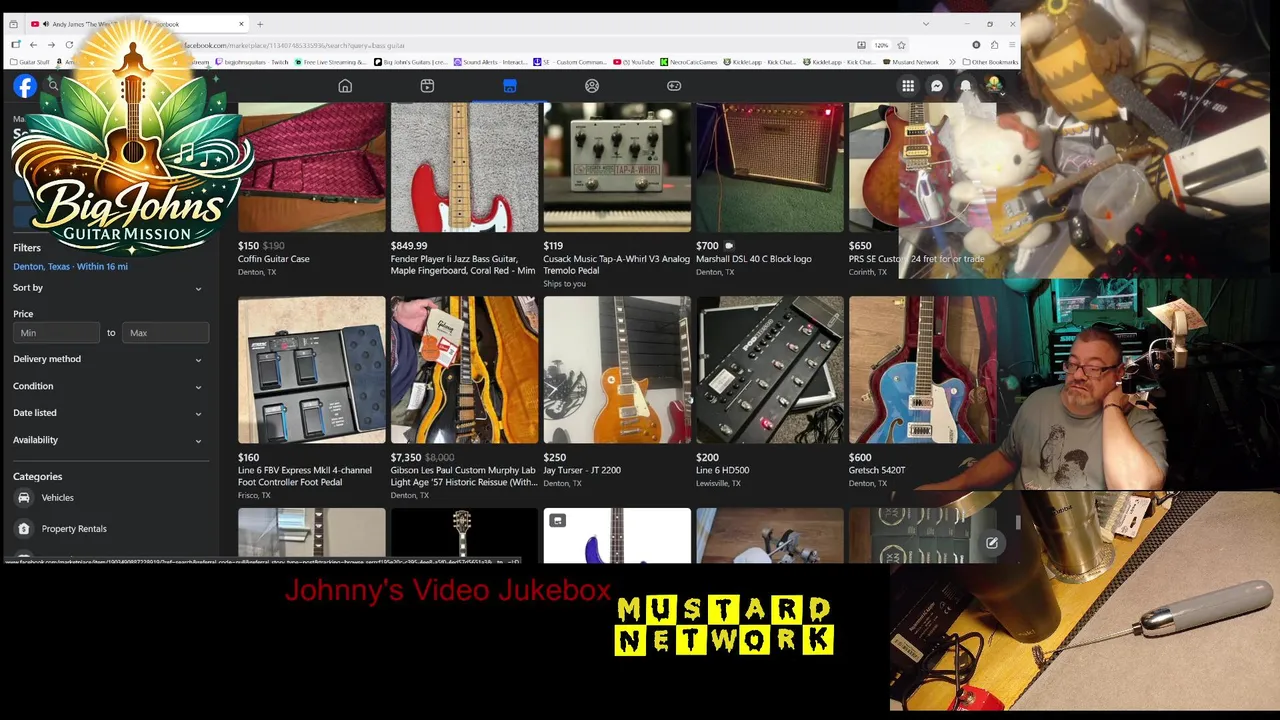Open Marshall DSL 40 C listing title
This screenshot has width=1280, height=720.
point(753,259)
